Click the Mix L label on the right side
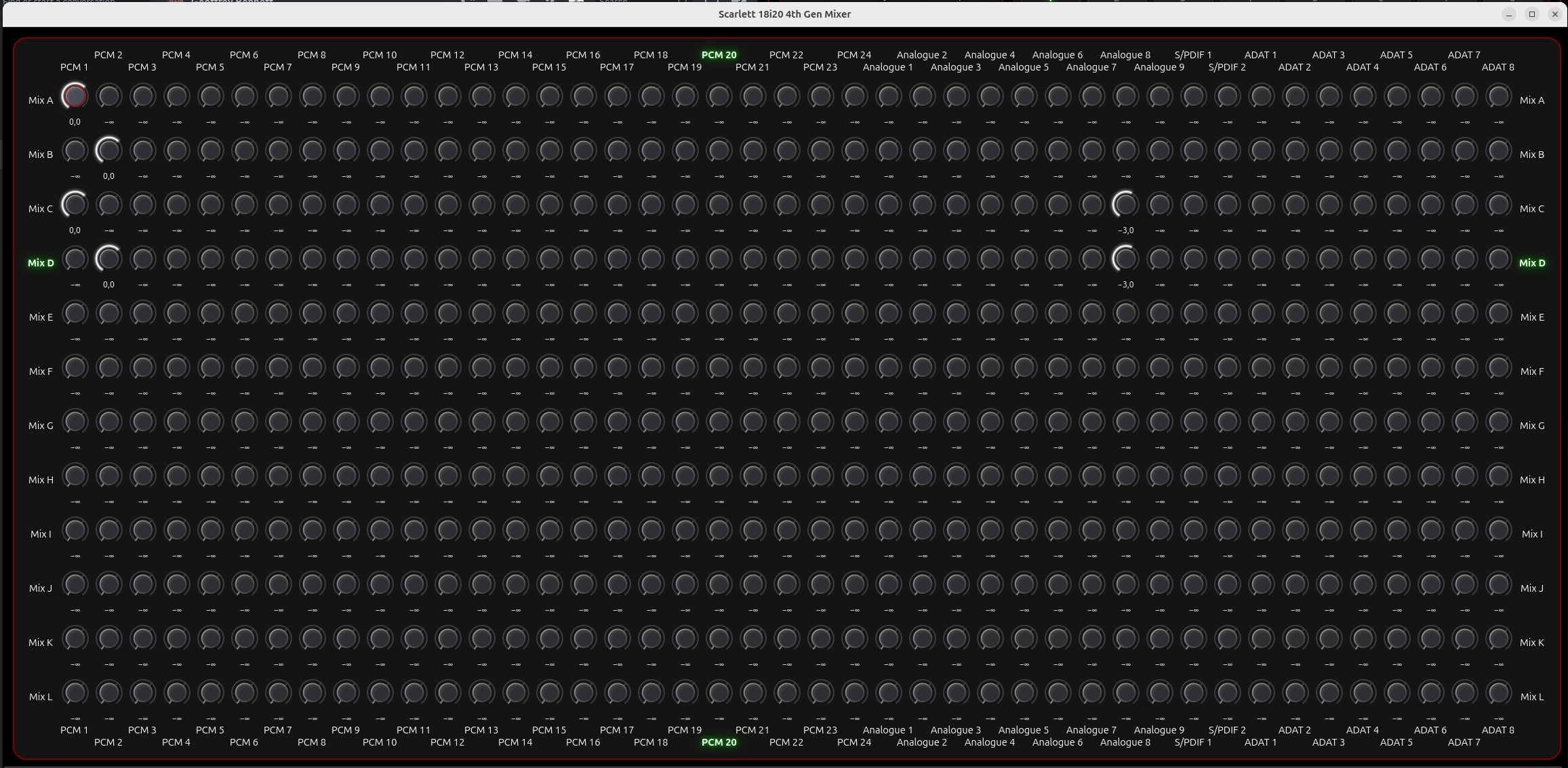 point(1532,697)
